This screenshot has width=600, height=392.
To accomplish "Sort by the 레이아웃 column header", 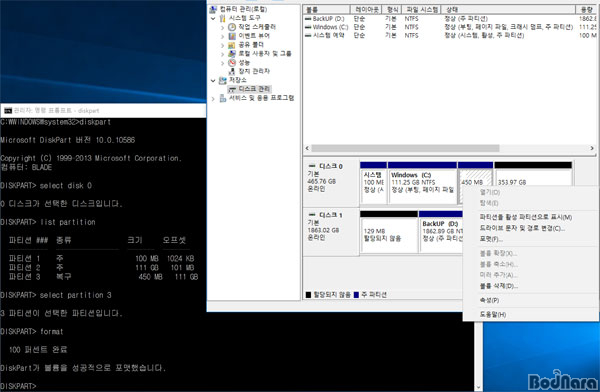I will 366,10.
